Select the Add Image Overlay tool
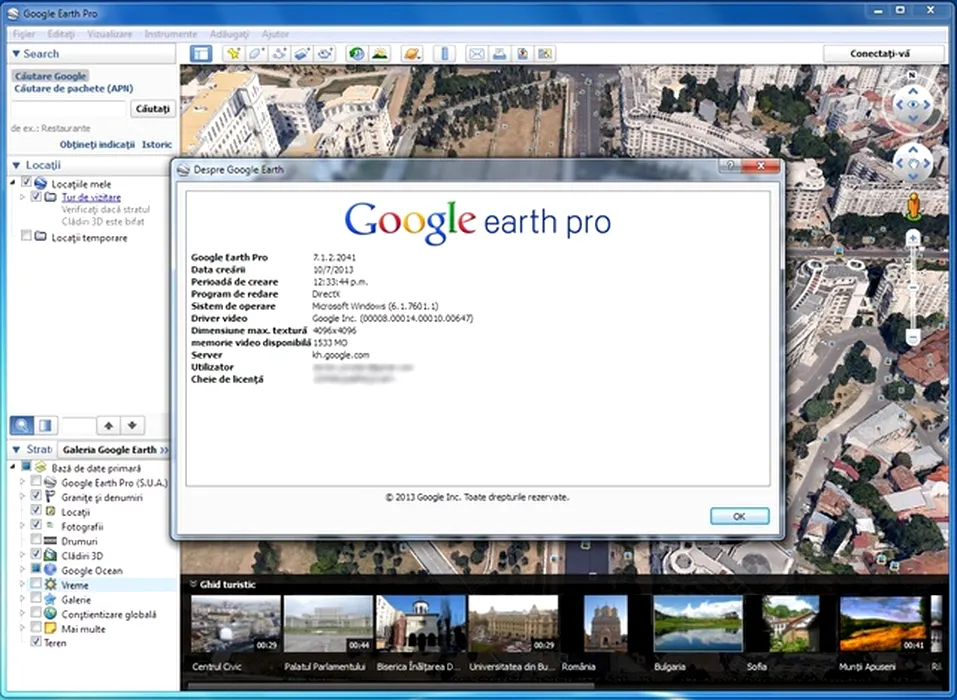 302,54
